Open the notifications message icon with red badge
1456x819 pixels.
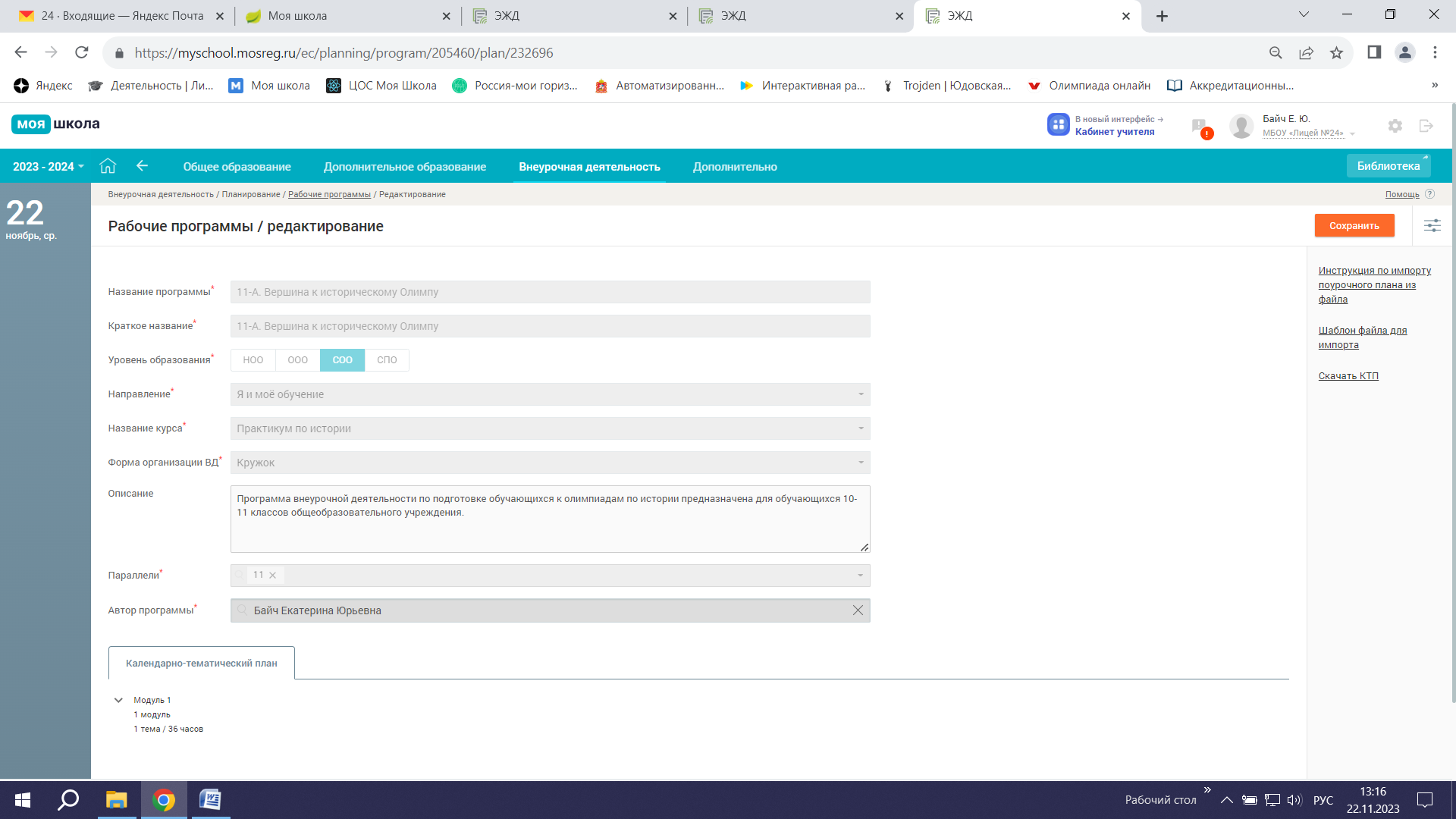[x=1200, y=127]
